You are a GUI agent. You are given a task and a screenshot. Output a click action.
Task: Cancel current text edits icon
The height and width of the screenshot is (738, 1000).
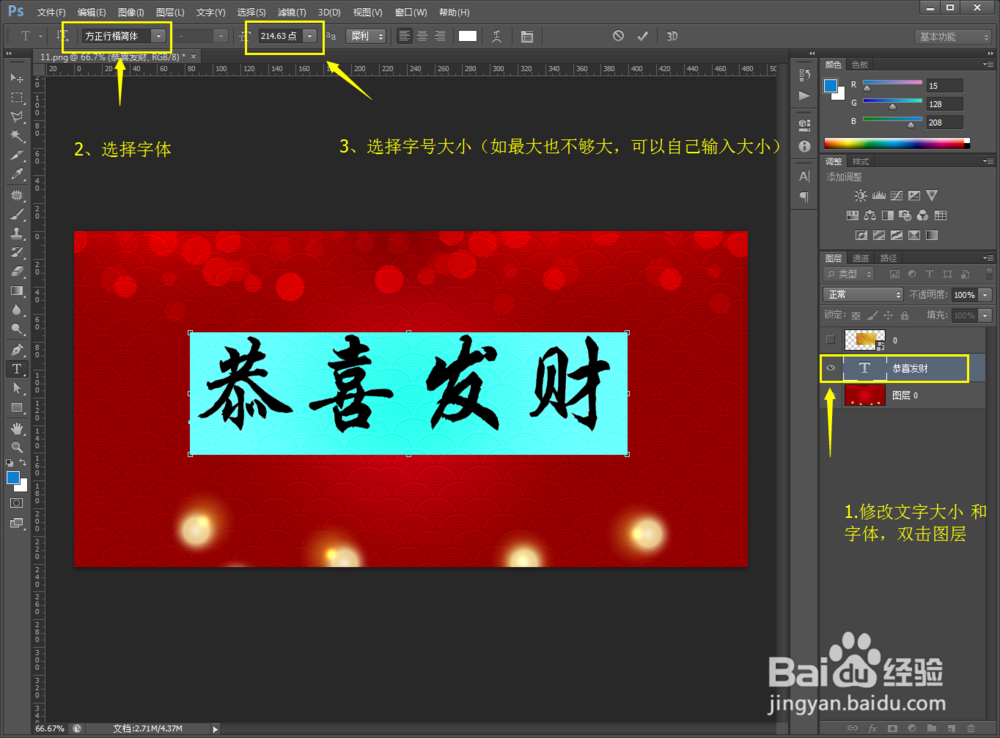pos(618,36)
